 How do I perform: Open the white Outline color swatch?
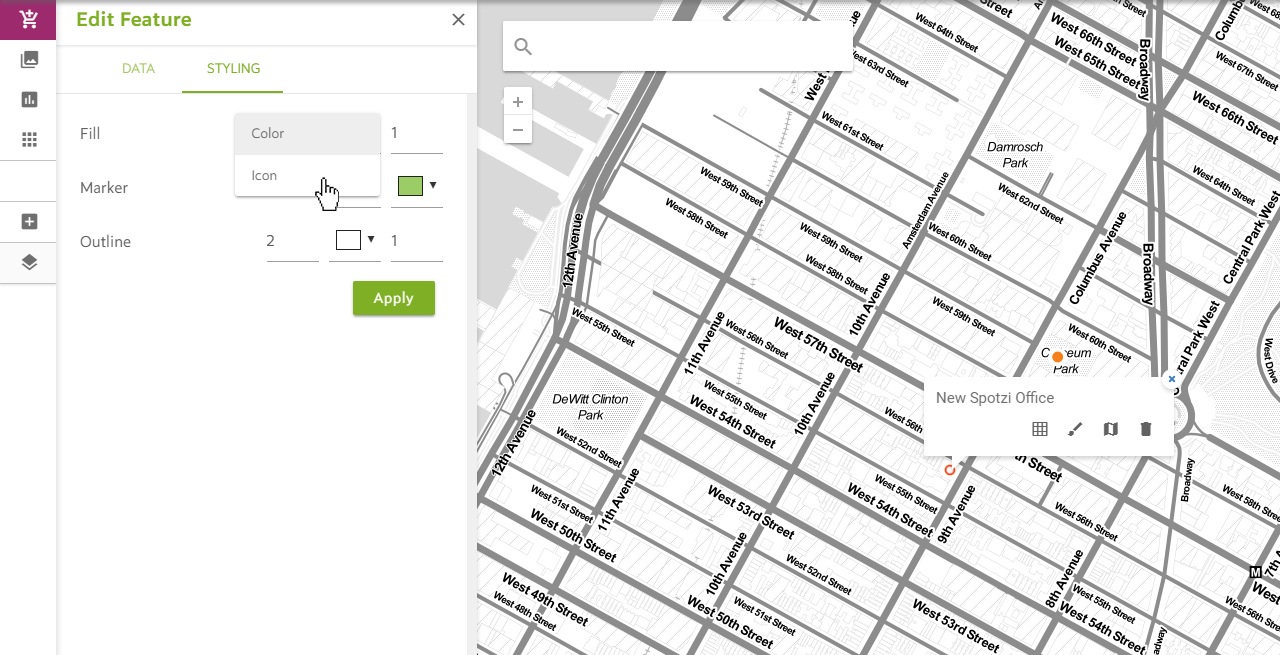(x=348, y=240)
